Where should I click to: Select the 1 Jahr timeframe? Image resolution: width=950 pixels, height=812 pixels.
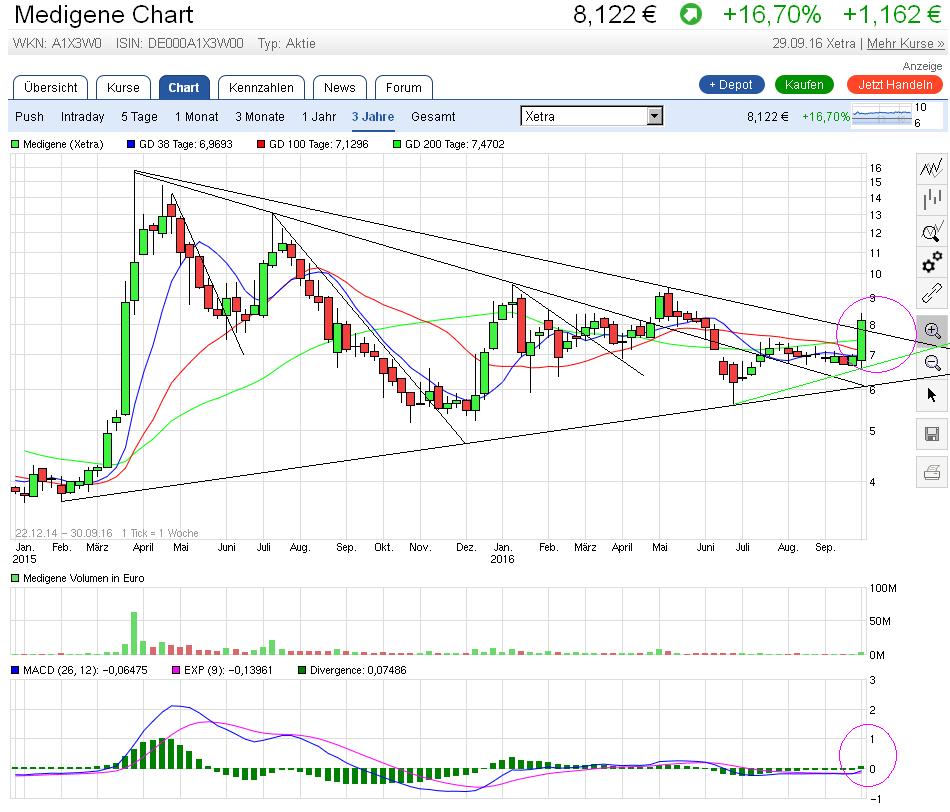click(x=319, y=116)
